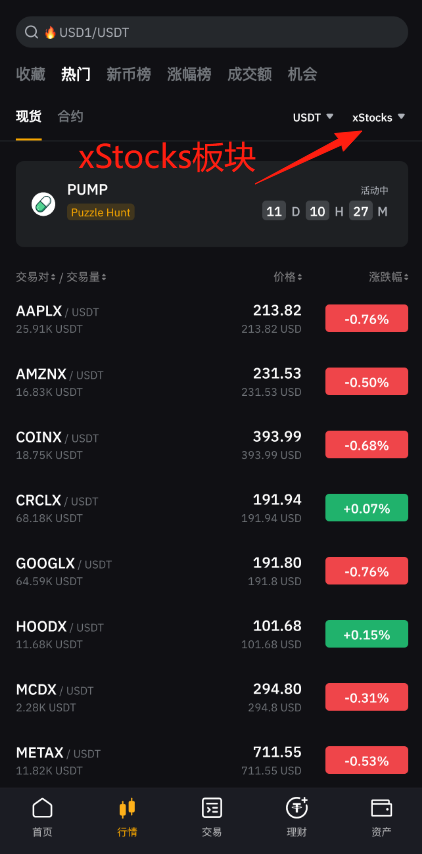Image resolution: width=422 pixels, height=854 pixels.
Task: Click the Puzzle Hunt label
Action: click(101, 212)
